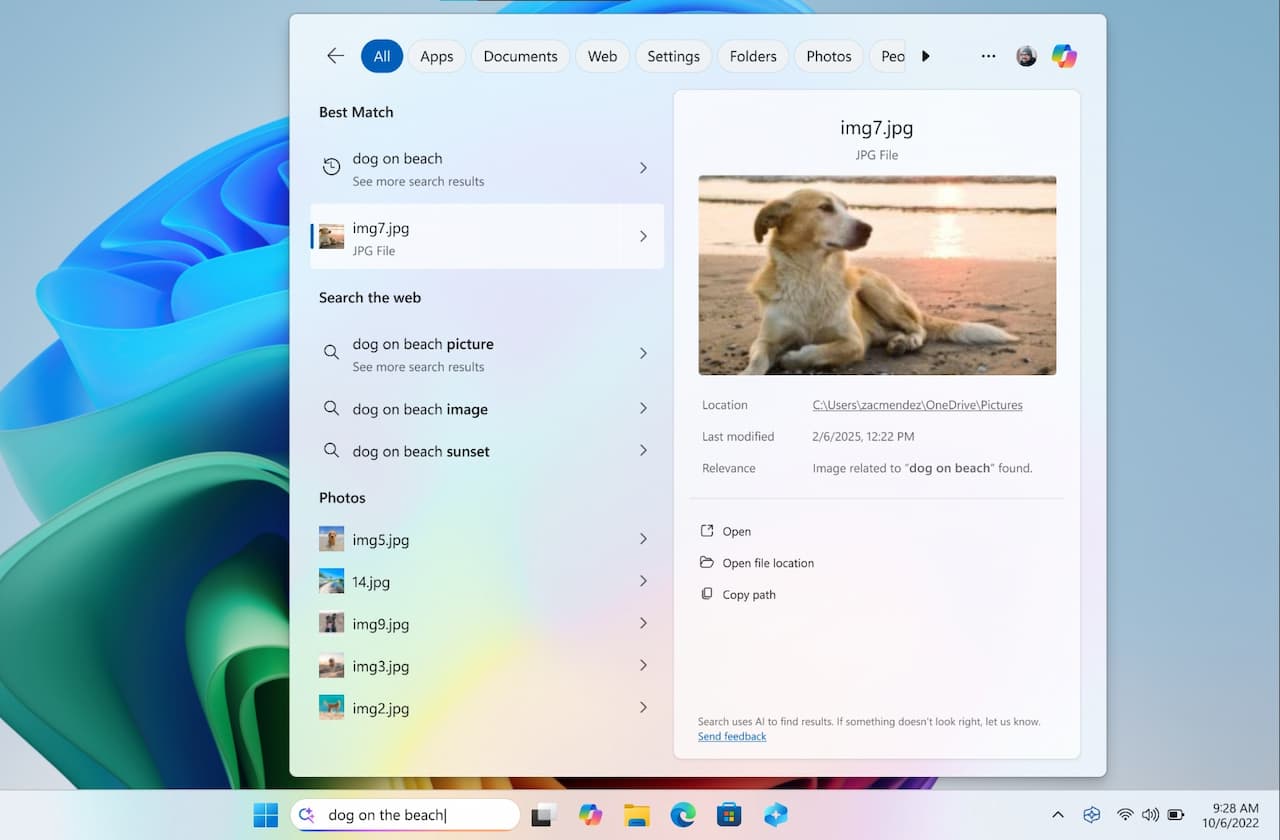The image size is (1280, 840).
Task: Expand dog on beach sunset suggestion
Action: pyautogui.click(x=643, y=451)
